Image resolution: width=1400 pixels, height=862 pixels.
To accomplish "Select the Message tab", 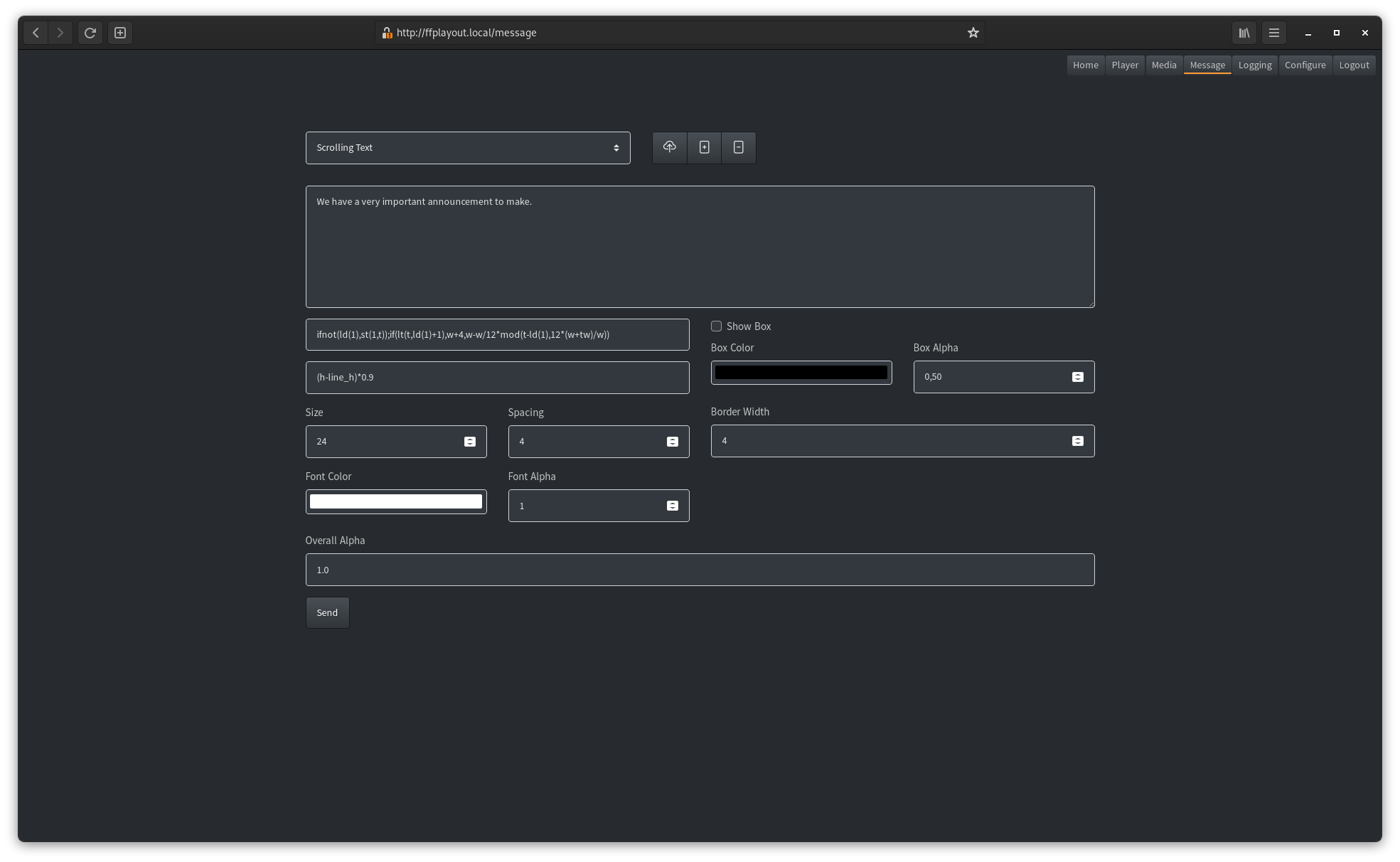I will tap(1207, 65).
